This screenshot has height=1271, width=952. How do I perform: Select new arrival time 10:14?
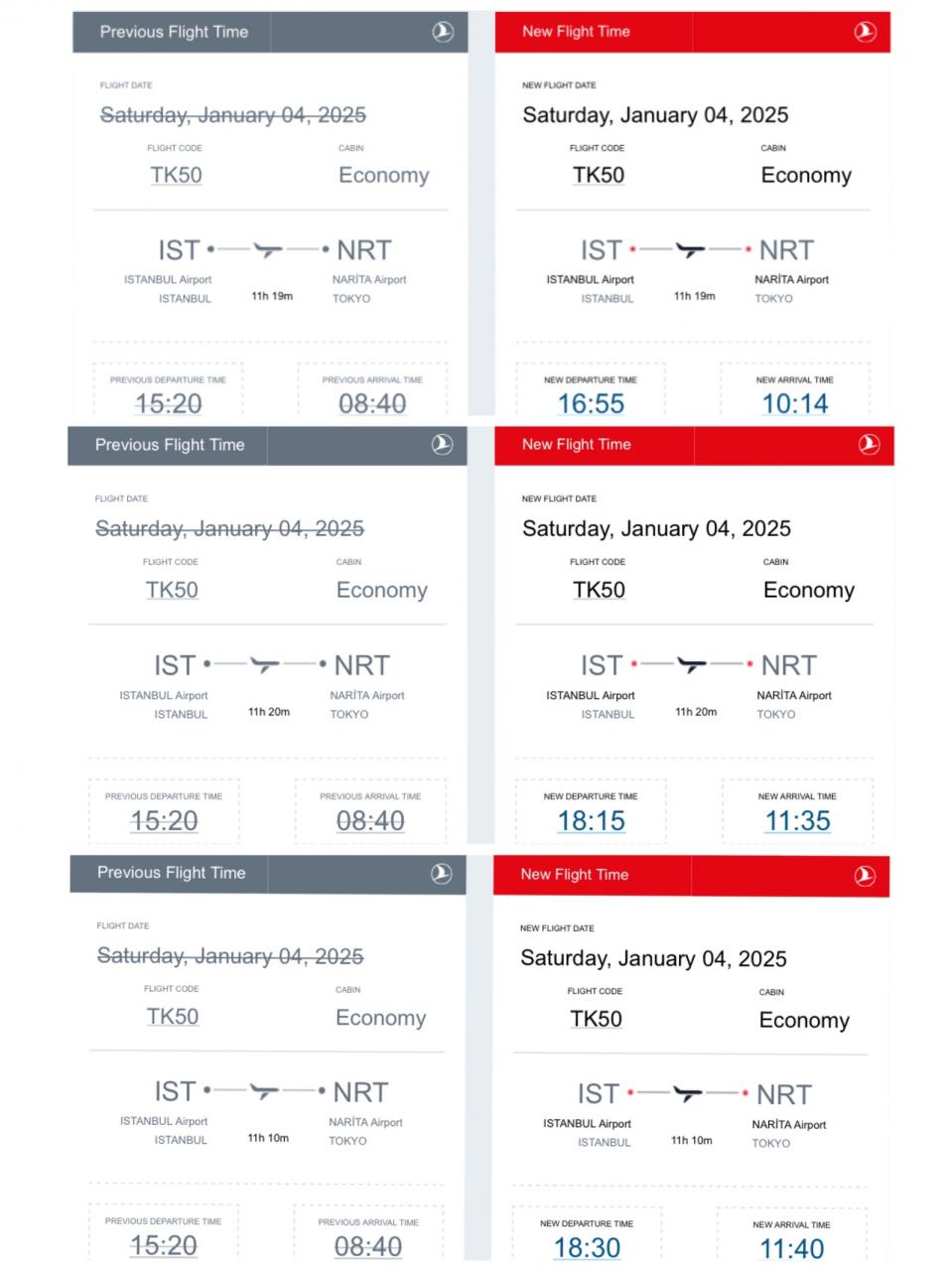pos(795,404)
